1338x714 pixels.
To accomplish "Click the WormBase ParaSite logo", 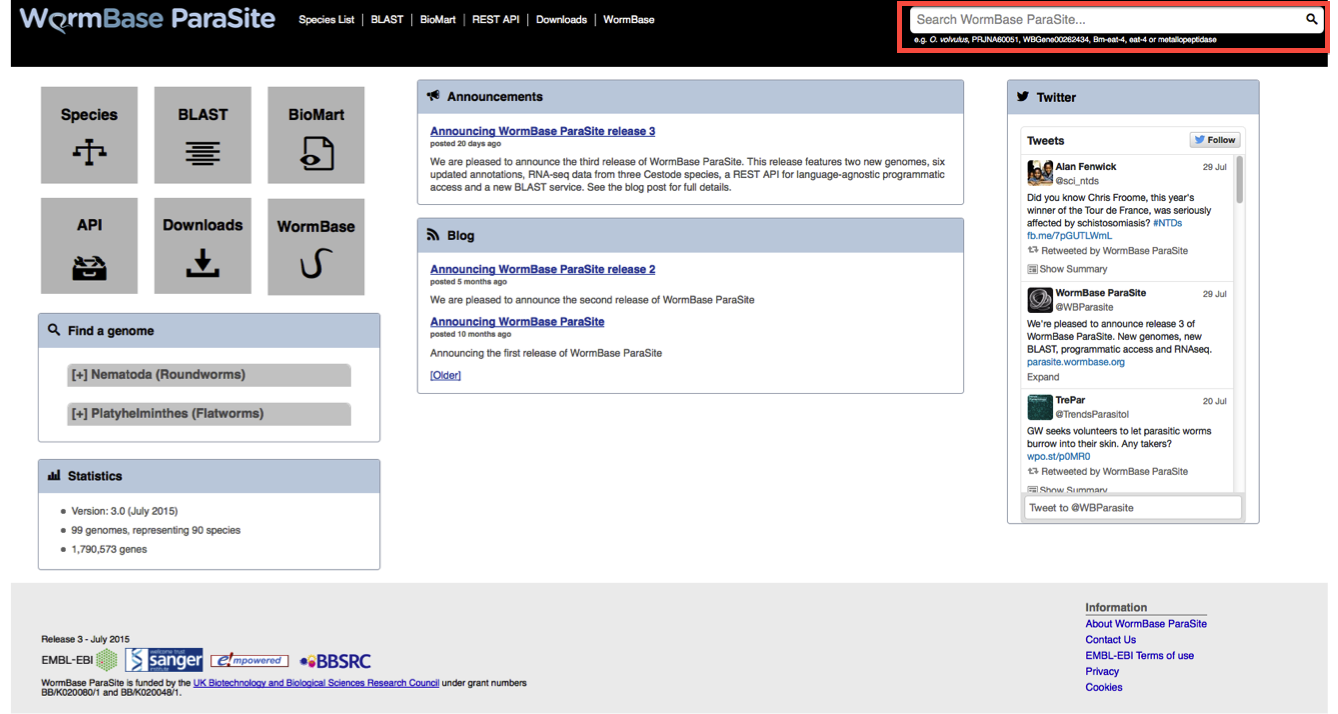I will 147,19.
